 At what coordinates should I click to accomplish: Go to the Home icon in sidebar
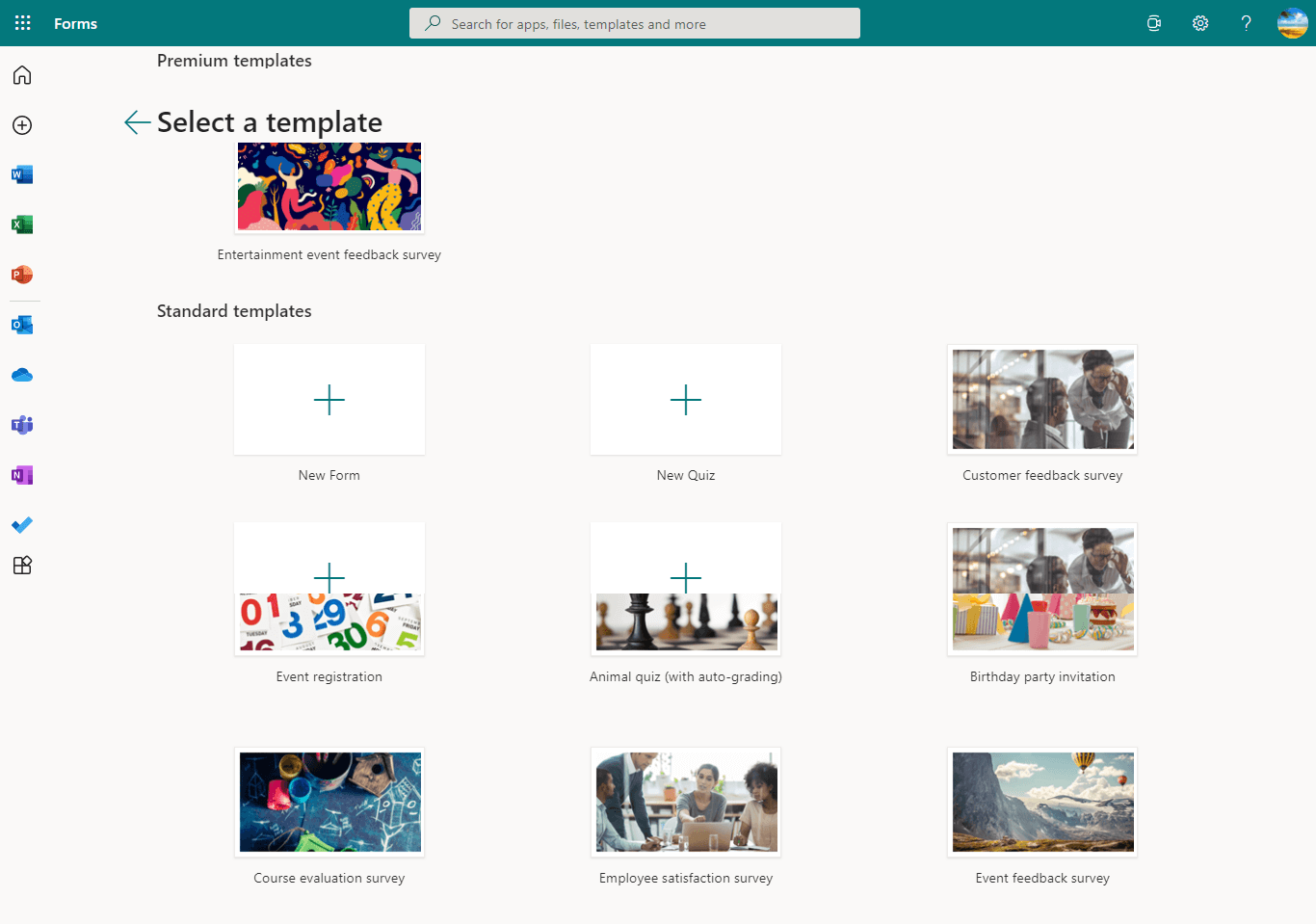(22, 75)
